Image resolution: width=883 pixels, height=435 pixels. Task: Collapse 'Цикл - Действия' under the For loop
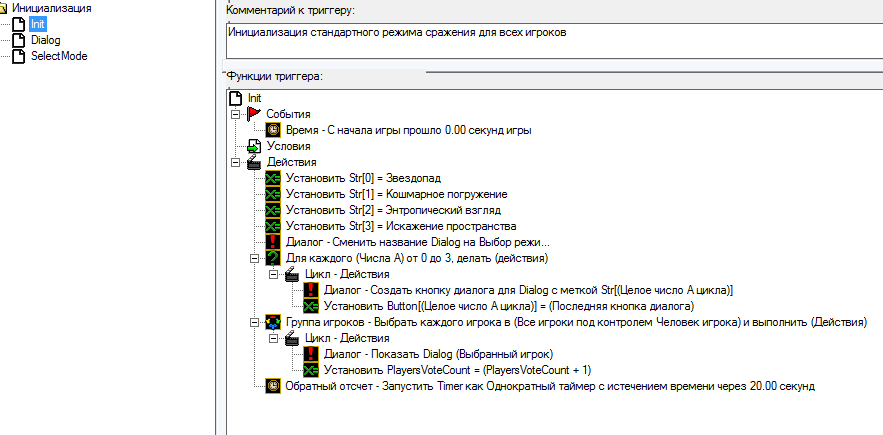click(274, 274)
